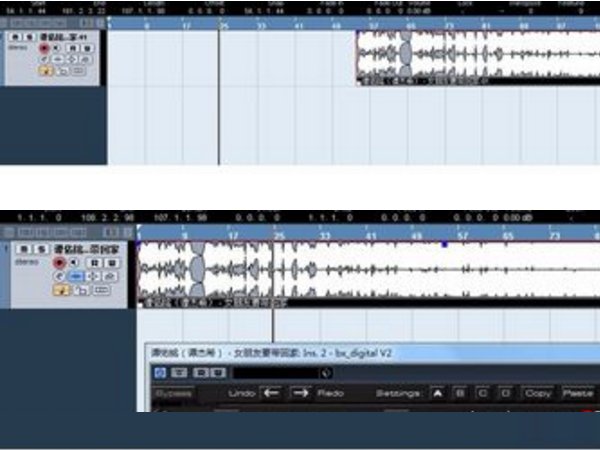The image size is (600, 450).
Task: Enable Read automation on lower track
Action: coord(94,263)
